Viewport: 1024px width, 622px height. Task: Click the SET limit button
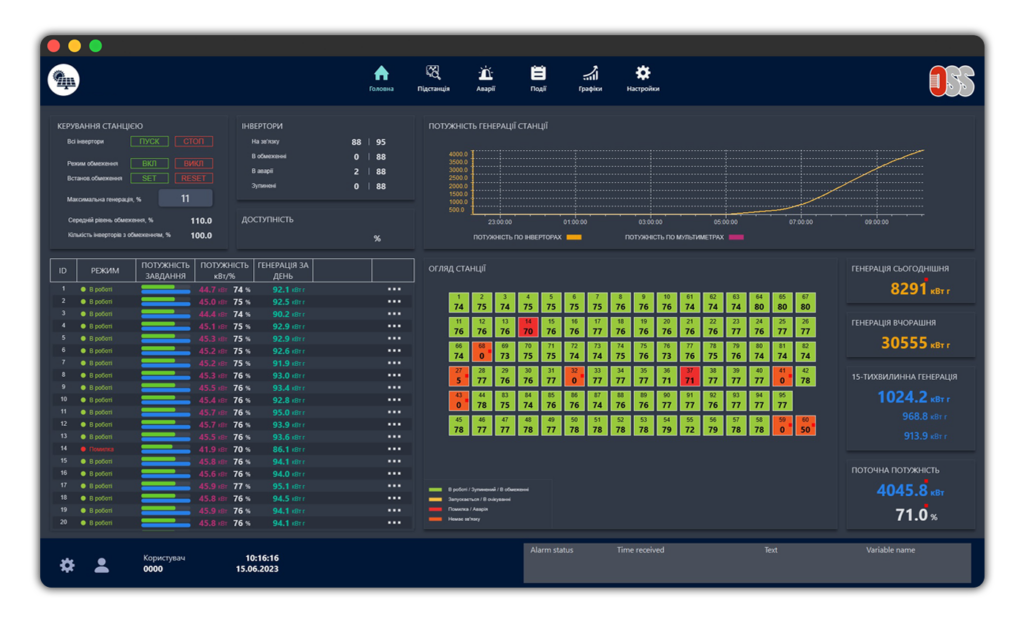point(149,178)
